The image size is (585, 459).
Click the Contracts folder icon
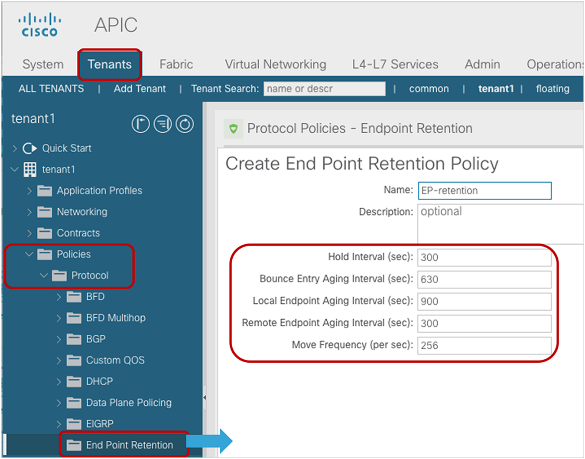(45, 233)
